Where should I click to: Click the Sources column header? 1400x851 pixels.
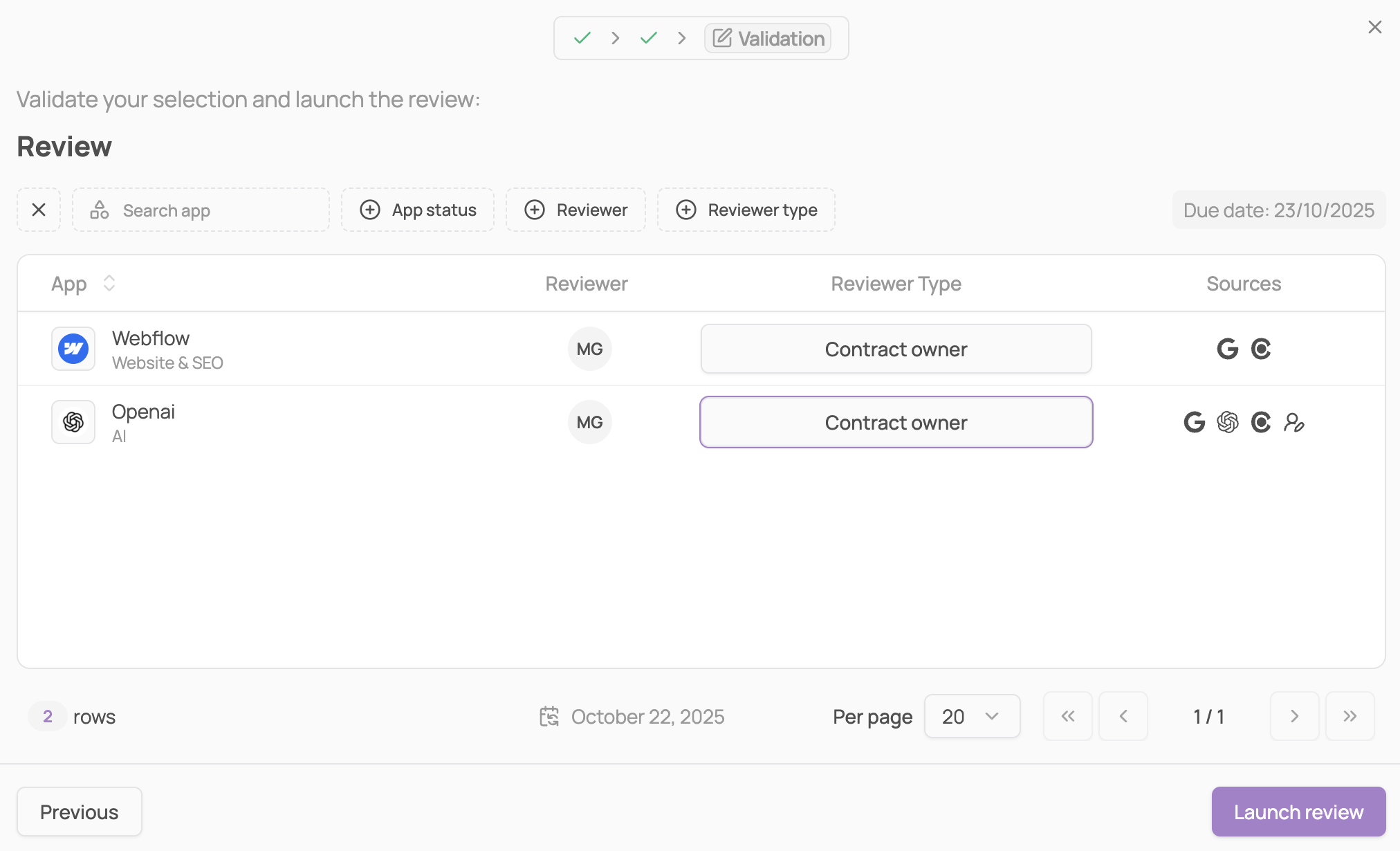coord(1244,284)
